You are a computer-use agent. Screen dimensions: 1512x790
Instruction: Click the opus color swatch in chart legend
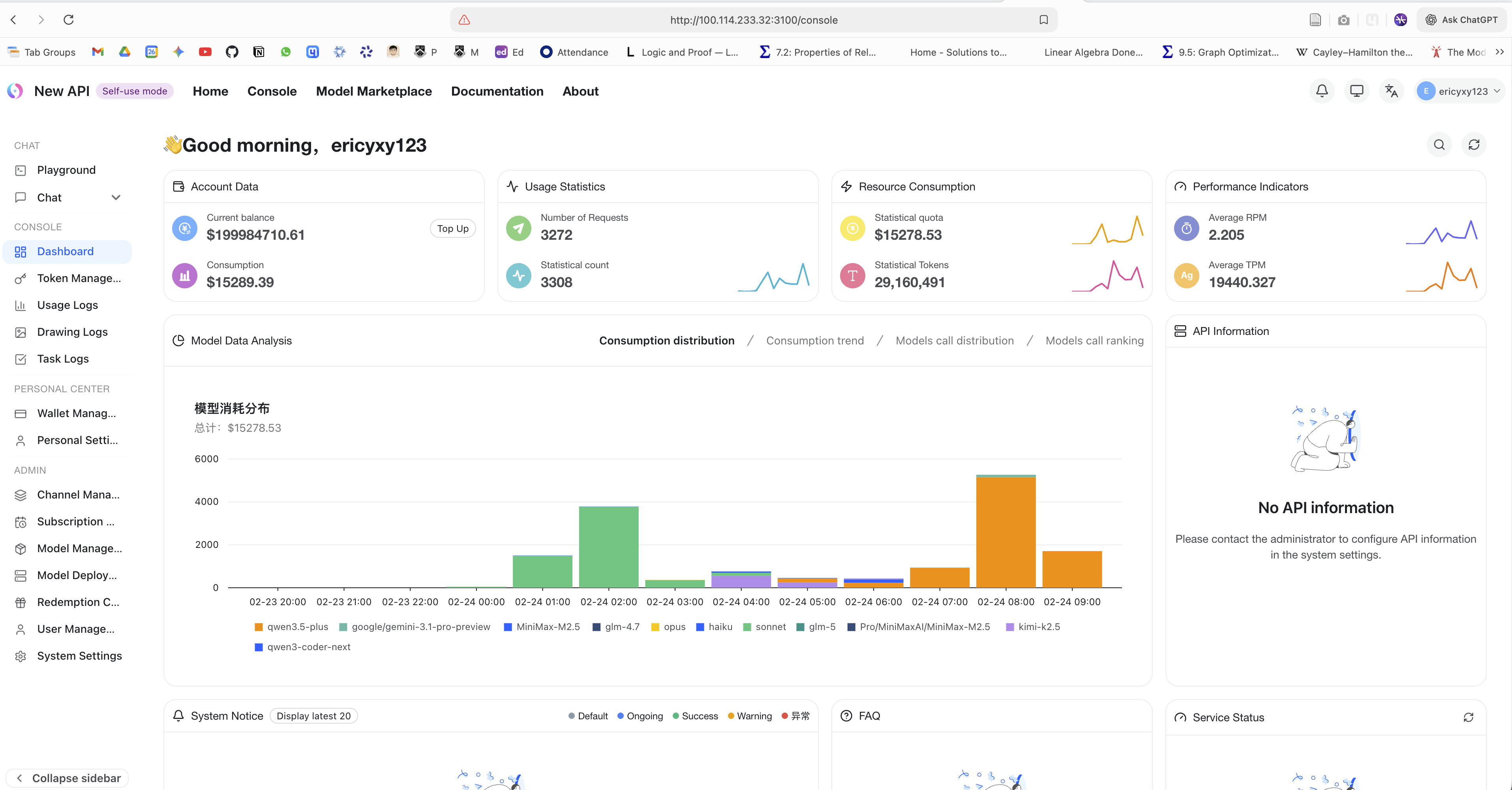click(656, 627)
